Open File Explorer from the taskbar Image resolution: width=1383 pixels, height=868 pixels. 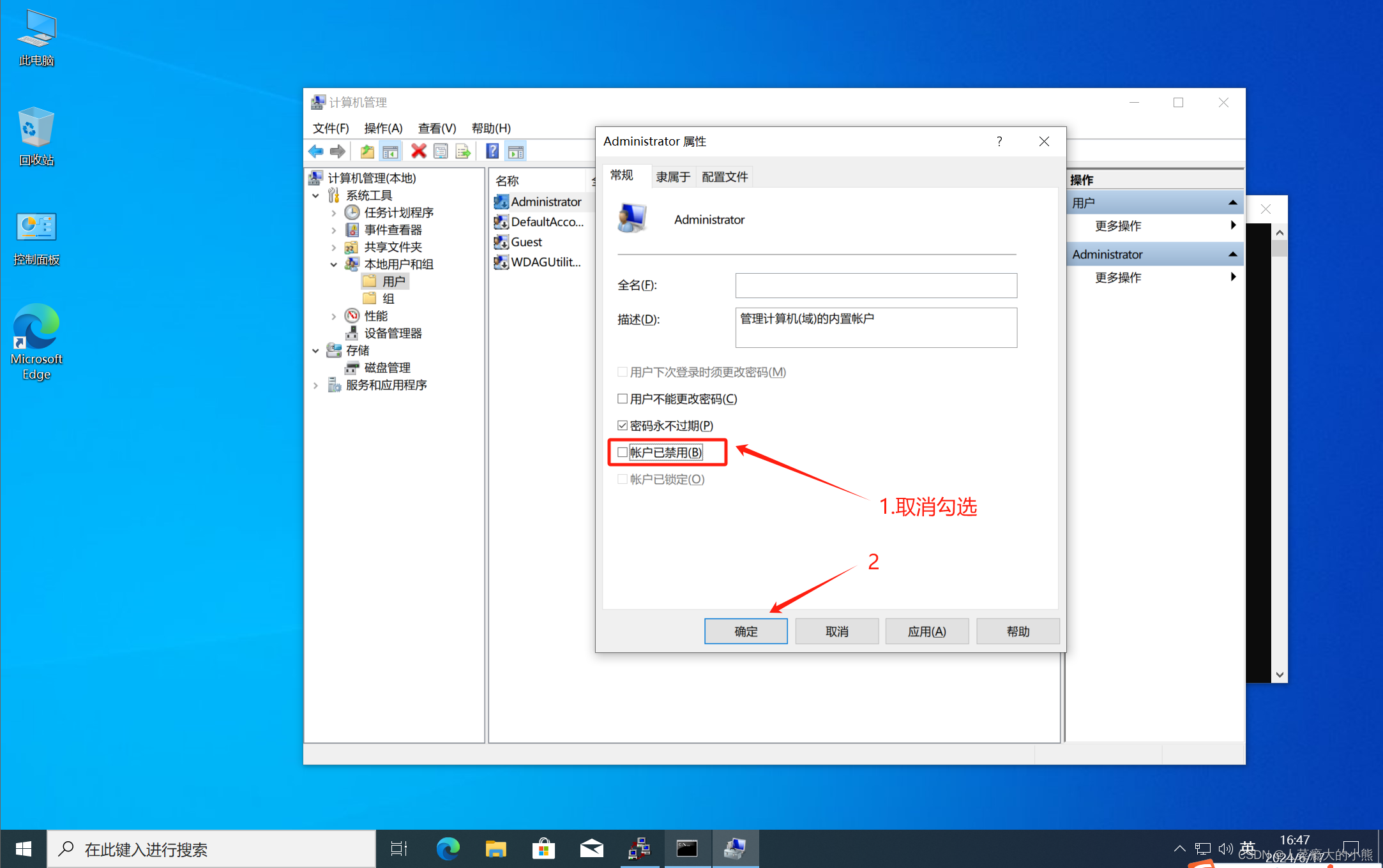tap(495, 849)
